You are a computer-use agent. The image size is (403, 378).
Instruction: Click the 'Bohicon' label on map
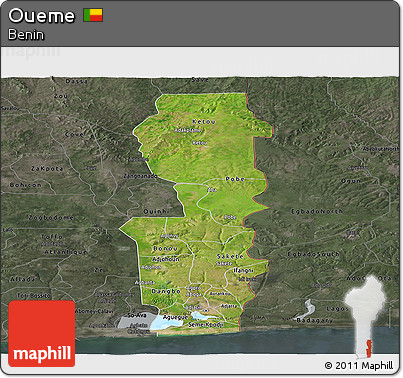[x=26, y=185]
